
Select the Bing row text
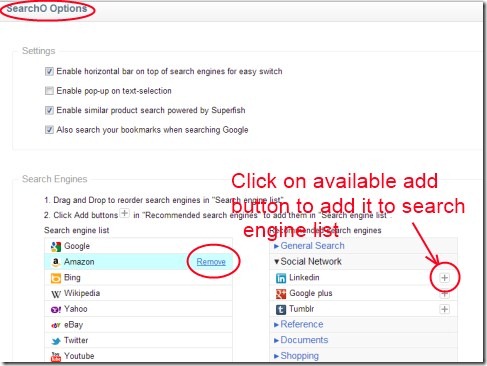(72, 278)
